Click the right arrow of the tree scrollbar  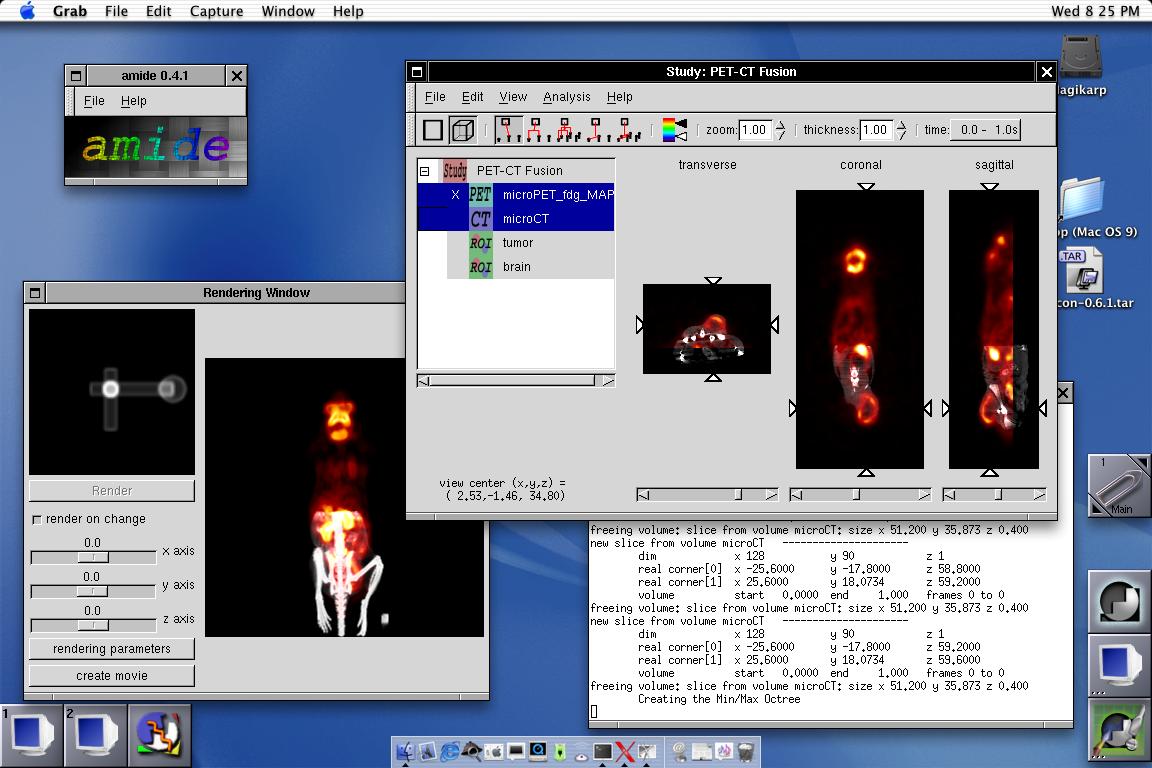[x=608, y=381]
